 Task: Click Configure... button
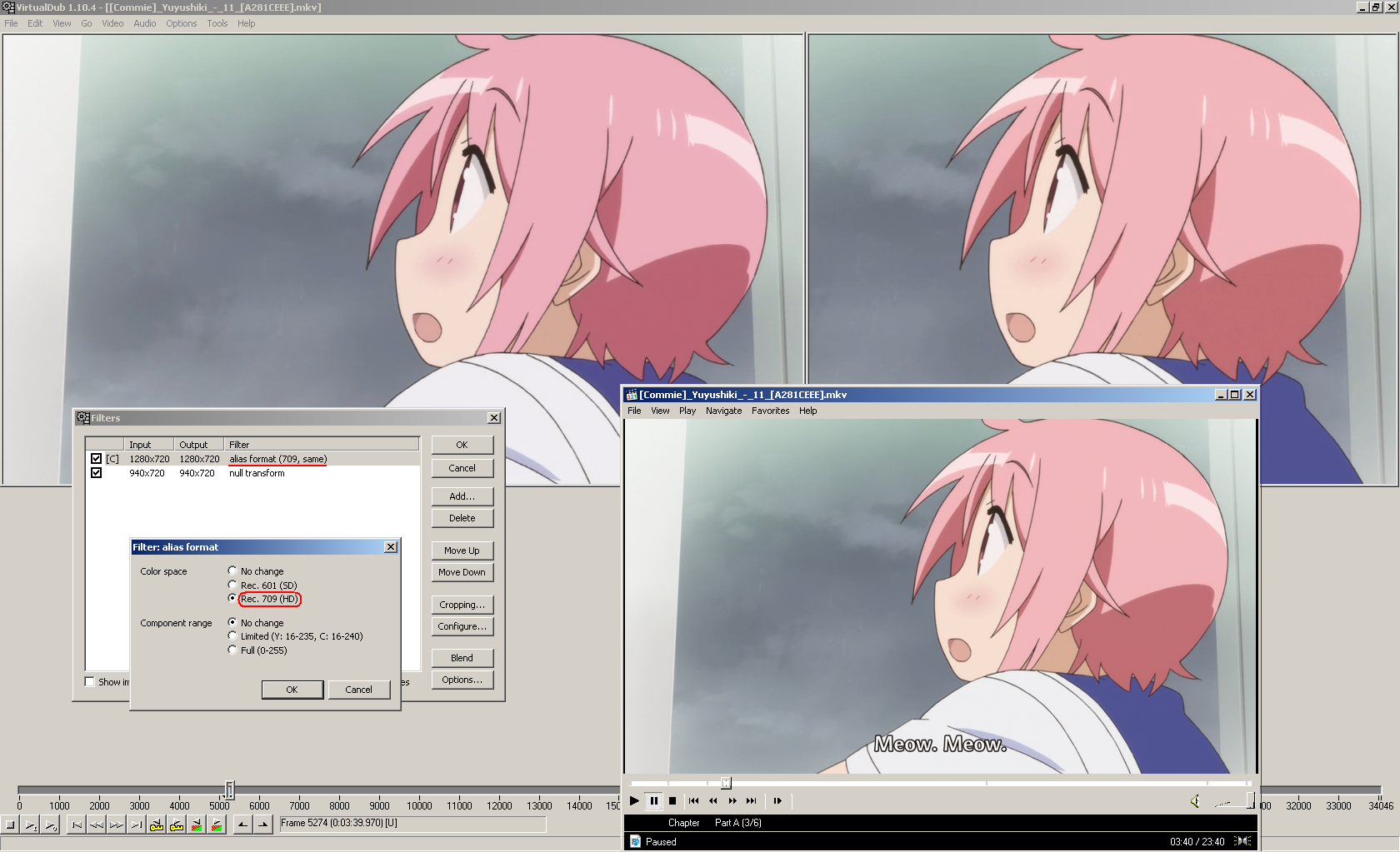pyautogui.click(x=462, y=626)
